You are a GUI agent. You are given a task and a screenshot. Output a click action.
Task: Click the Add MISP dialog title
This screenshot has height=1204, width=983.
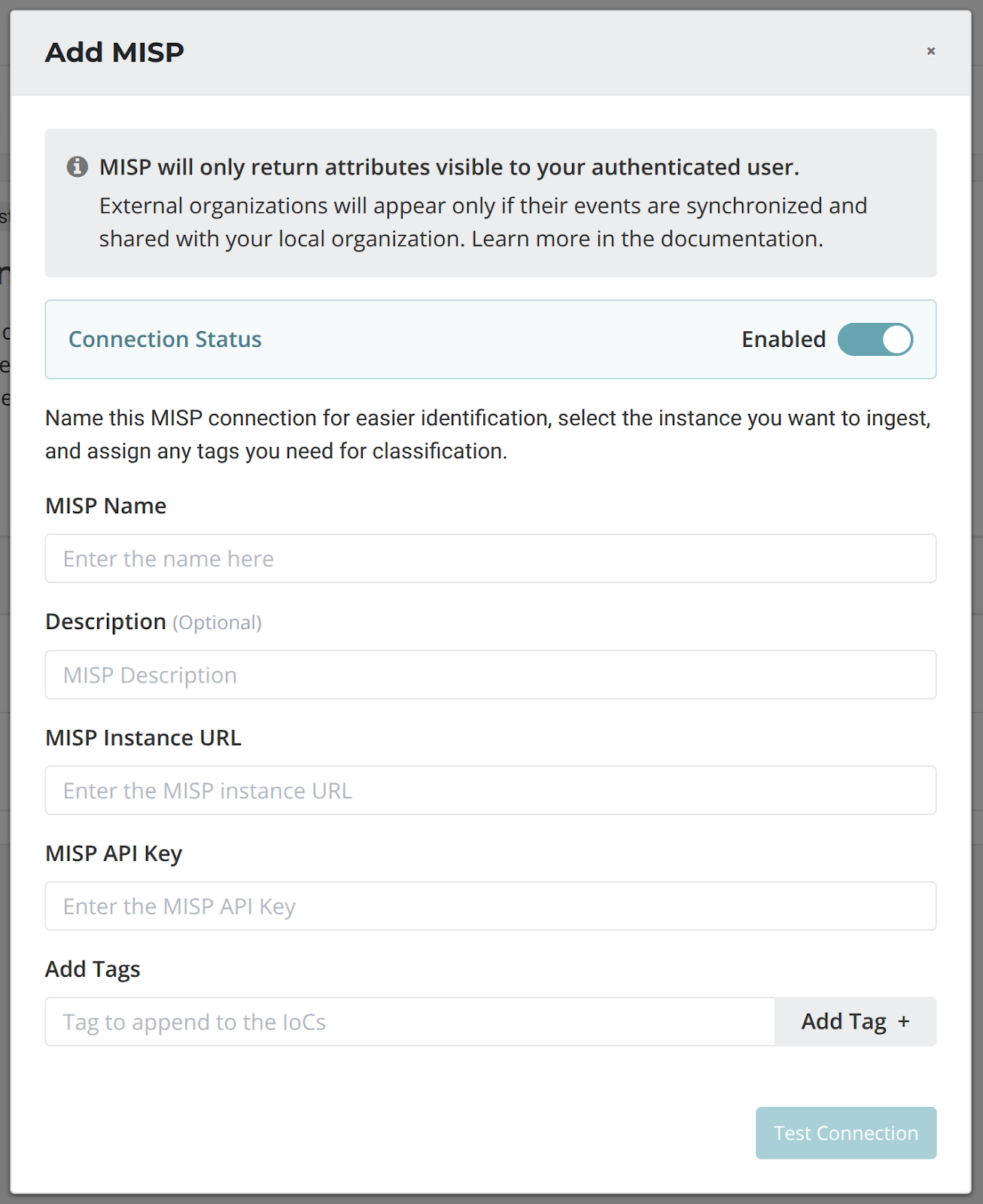(x=114, y=52)
